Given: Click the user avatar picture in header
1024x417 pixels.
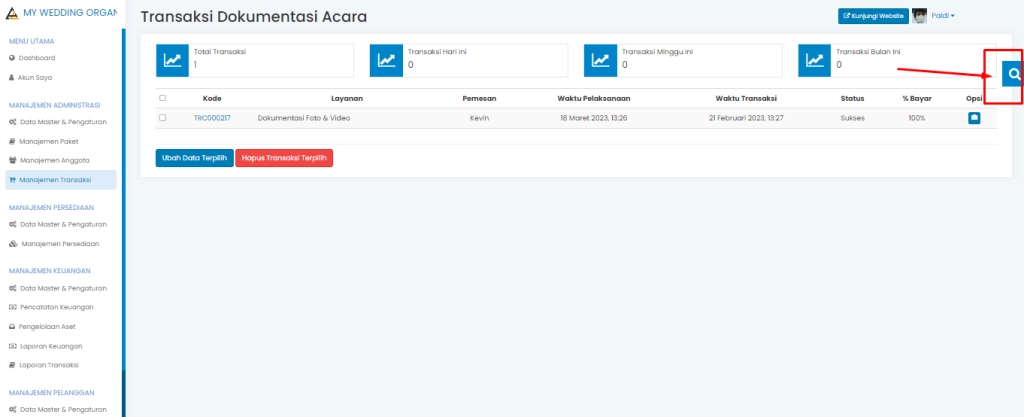Looking at the screenshot, I should pyautogui.click(x=920, y=16).
